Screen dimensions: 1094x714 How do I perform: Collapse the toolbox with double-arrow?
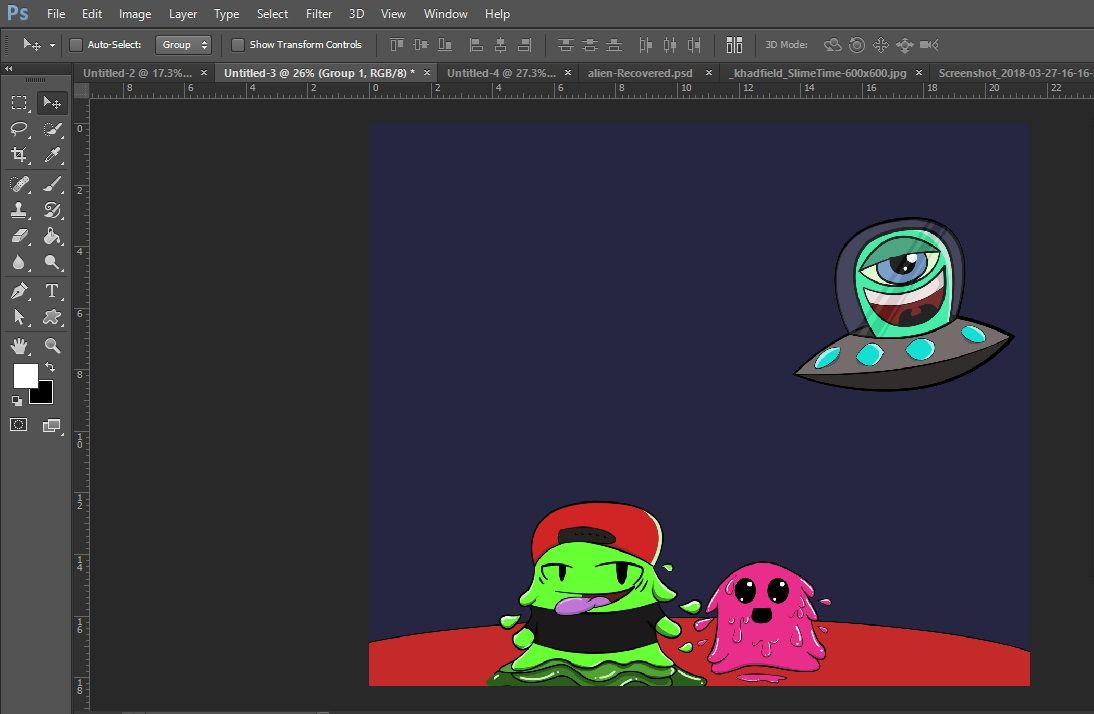(9, 68)
